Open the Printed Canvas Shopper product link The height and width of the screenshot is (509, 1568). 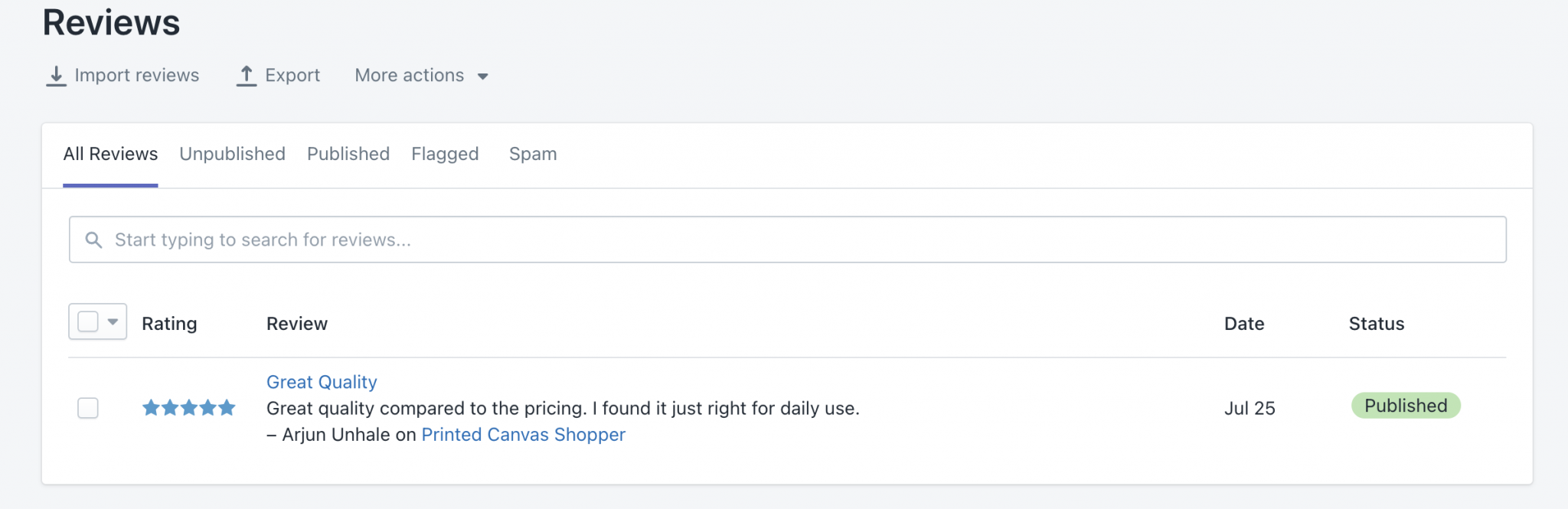tap(523, 435)
